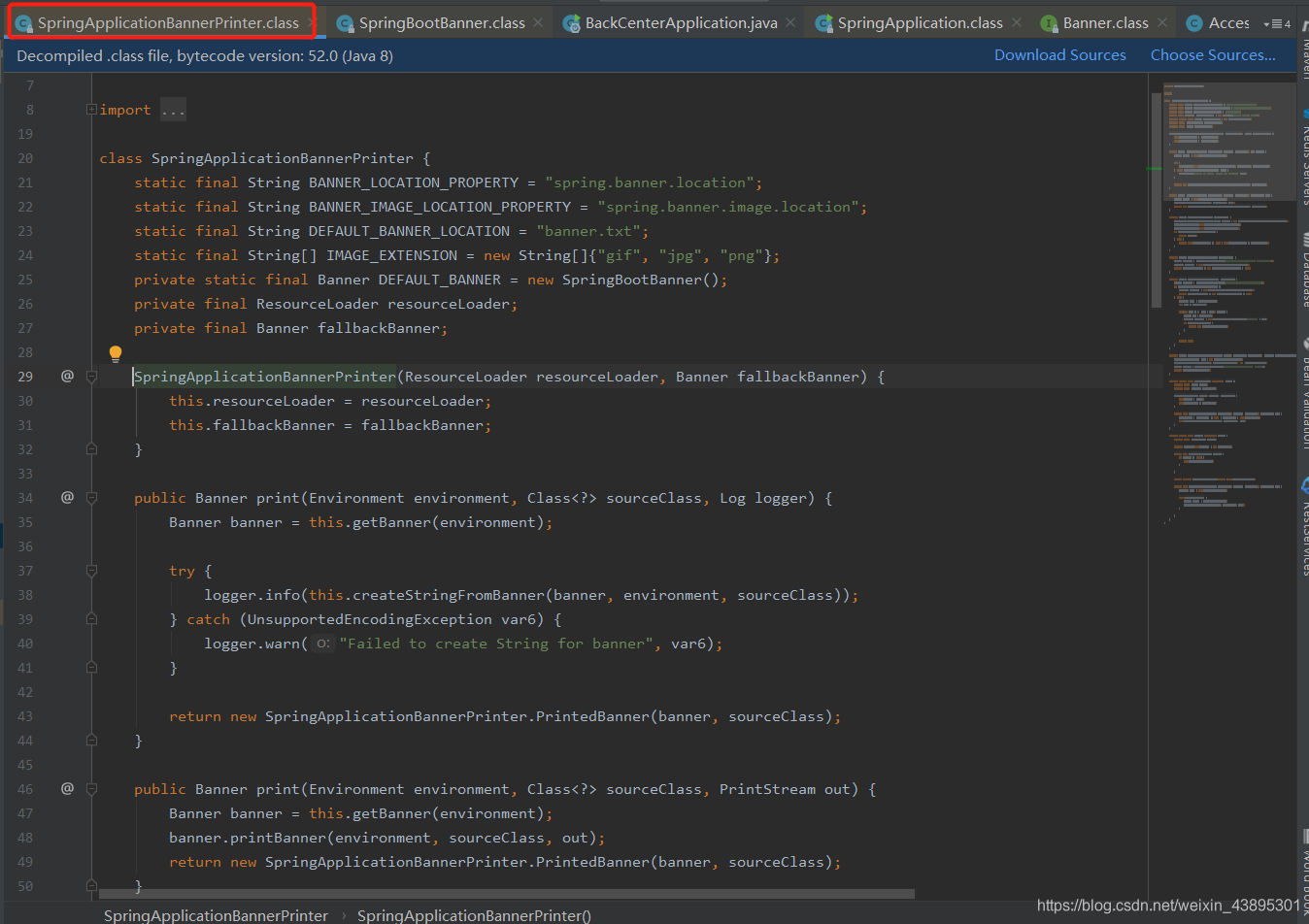Image resolution: width=1309 pixels, height=924 pixels.
Task: Open the truncated Acces tab
Action: coord(1228,22)
